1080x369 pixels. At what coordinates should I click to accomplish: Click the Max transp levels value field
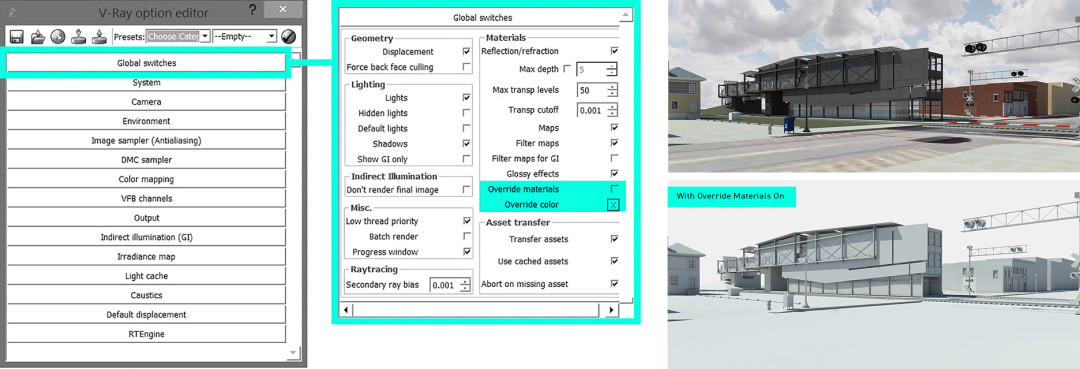[x=592, y=90]
